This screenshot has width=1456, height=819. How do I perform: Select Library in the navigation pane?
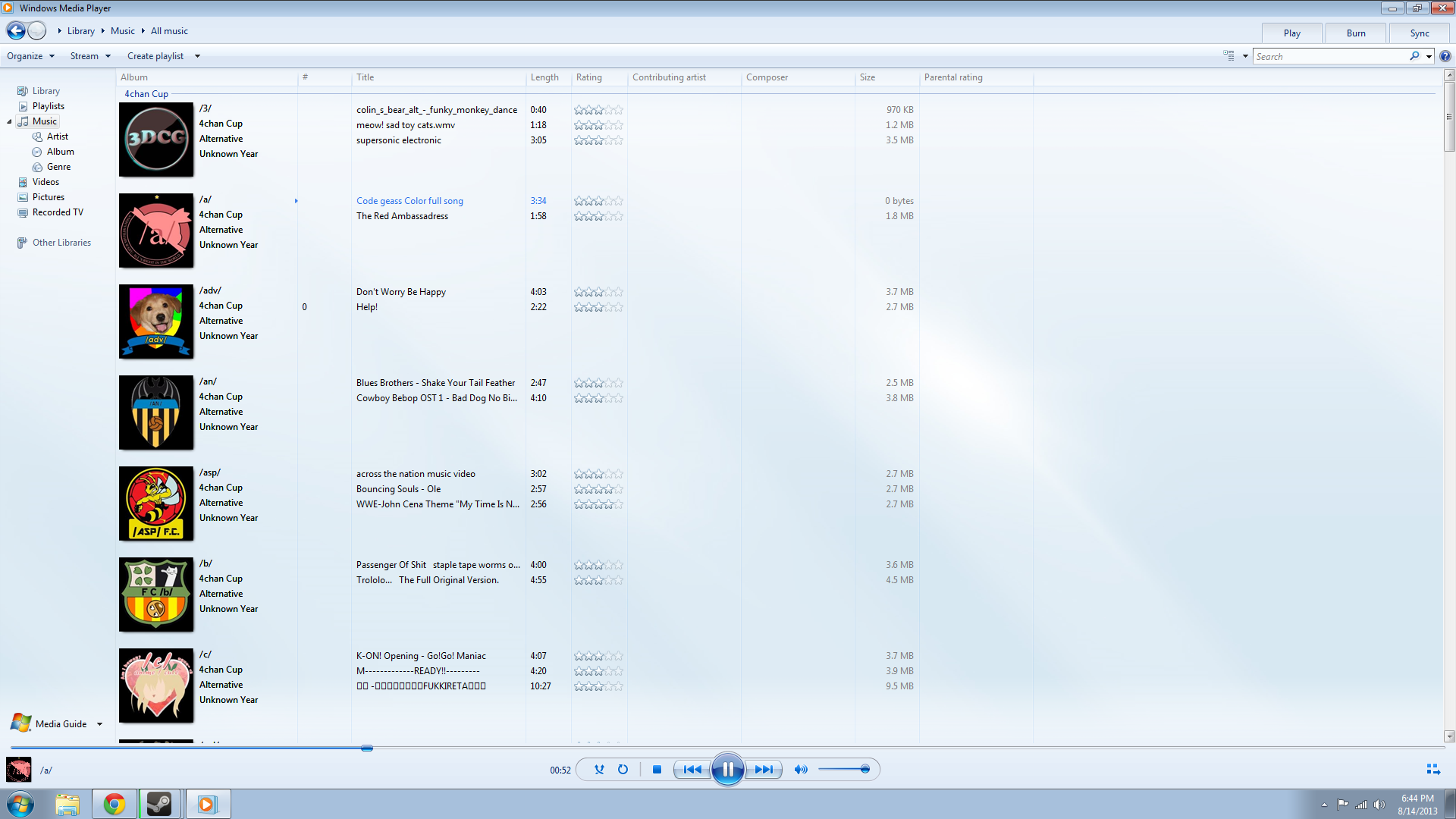tap(45, 91)
